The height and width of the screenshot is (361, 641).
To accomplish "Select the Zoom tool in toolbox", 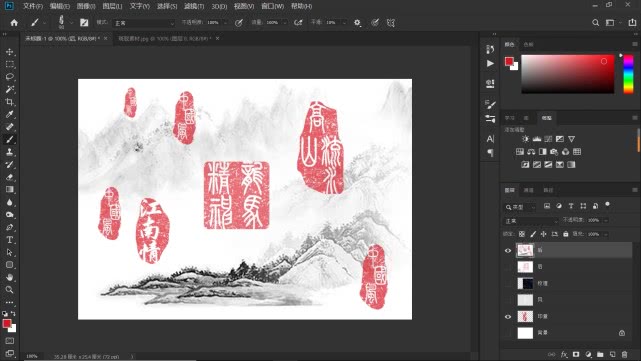I will point(9,290).
